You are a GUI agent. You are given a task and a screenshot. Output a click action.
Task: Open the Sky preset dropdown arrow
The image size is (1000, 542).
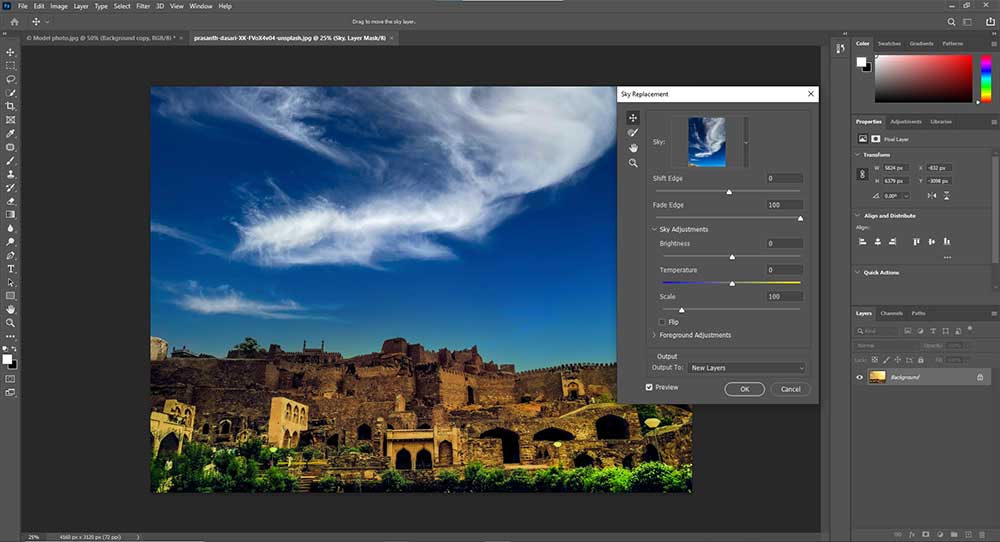coord(746,142)
